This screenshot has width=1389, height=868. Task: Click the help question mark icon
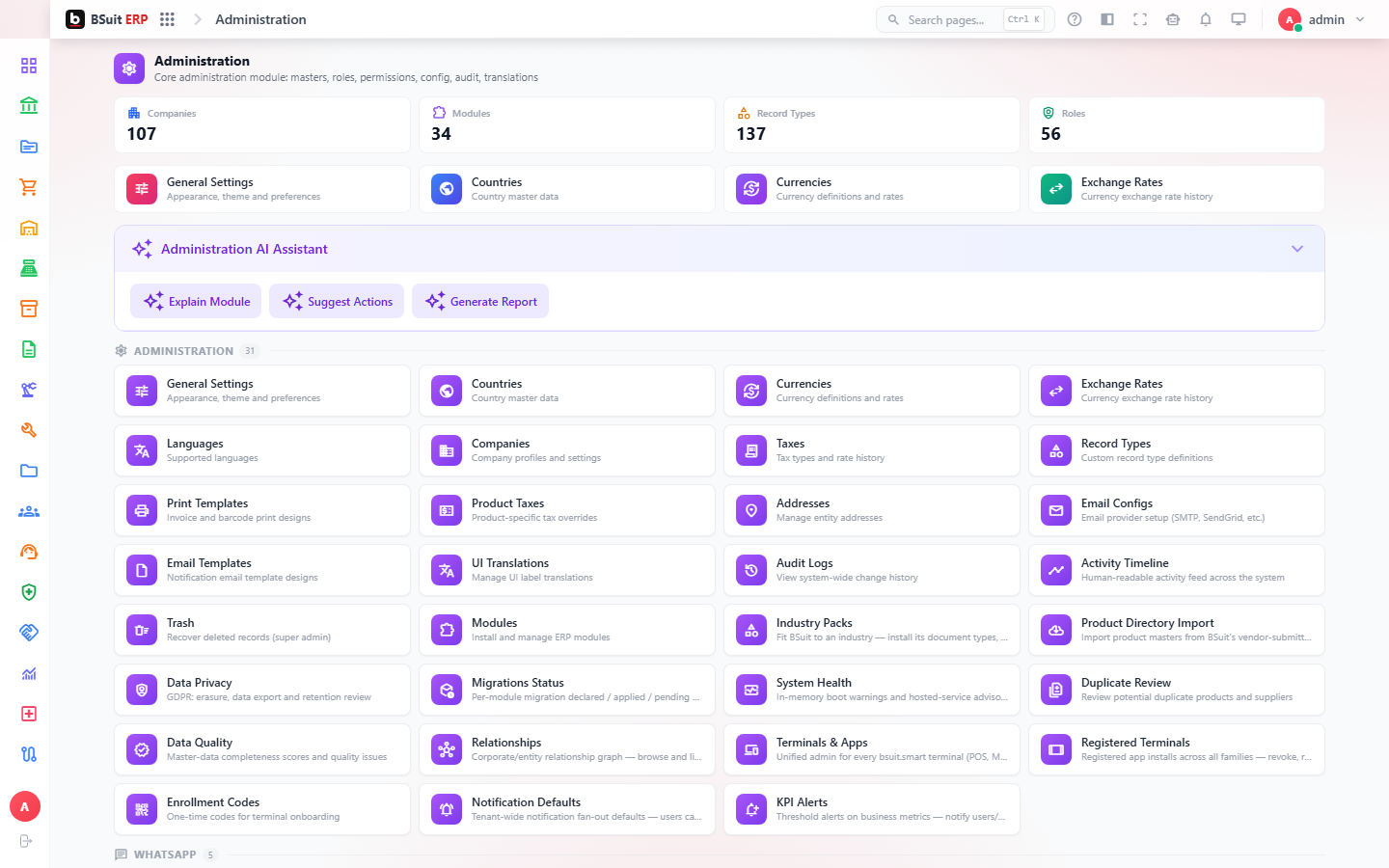click(1075, 19)
